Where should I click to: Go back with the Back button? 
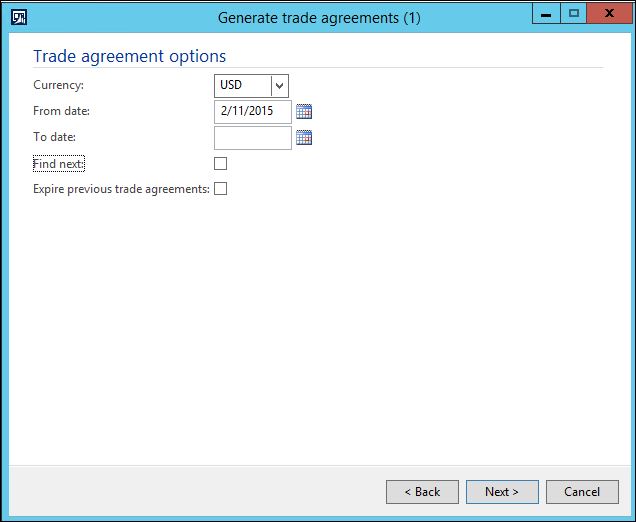click(422, 492)
